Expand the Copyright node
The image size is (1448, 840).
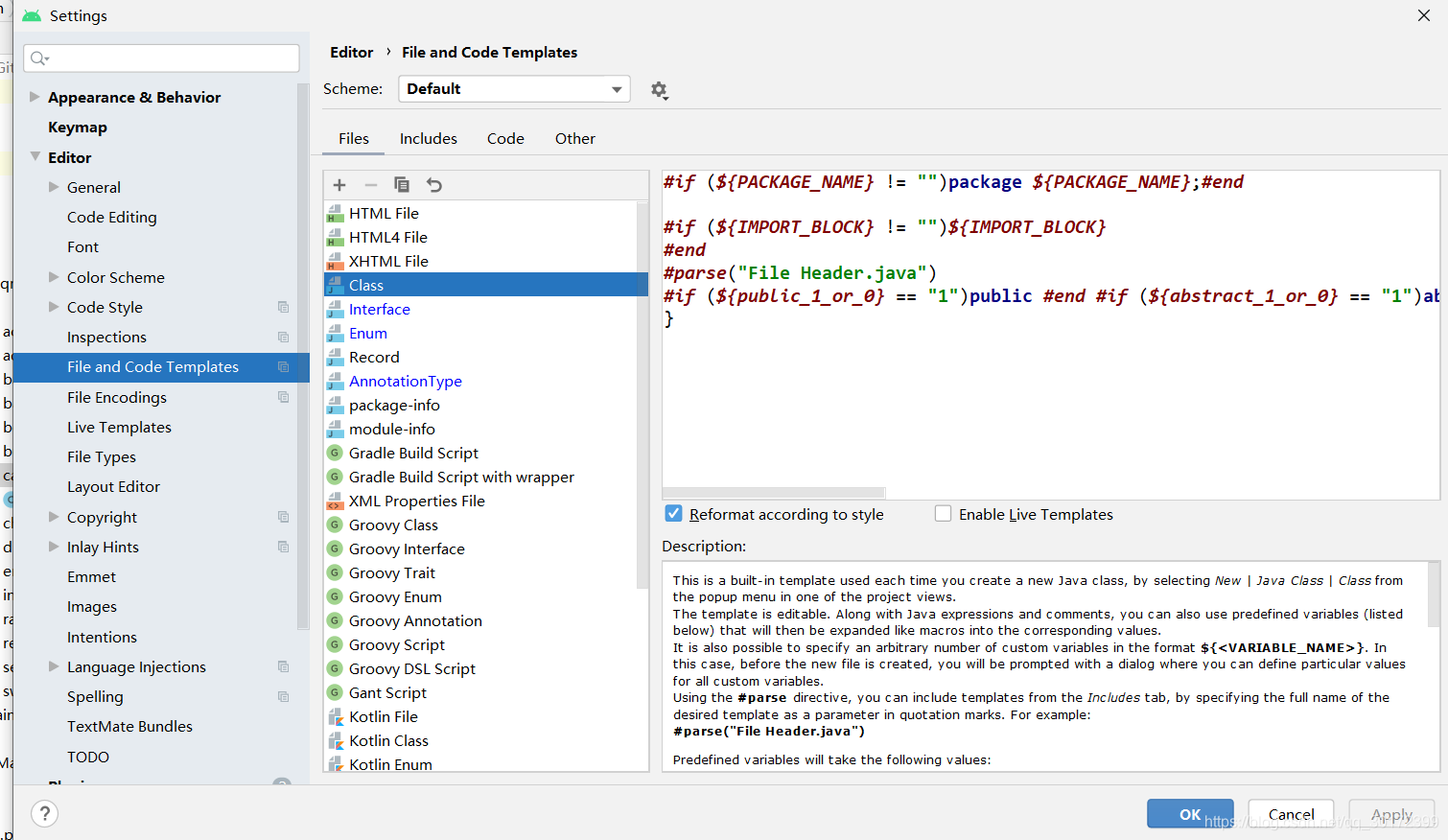[54, 517]
